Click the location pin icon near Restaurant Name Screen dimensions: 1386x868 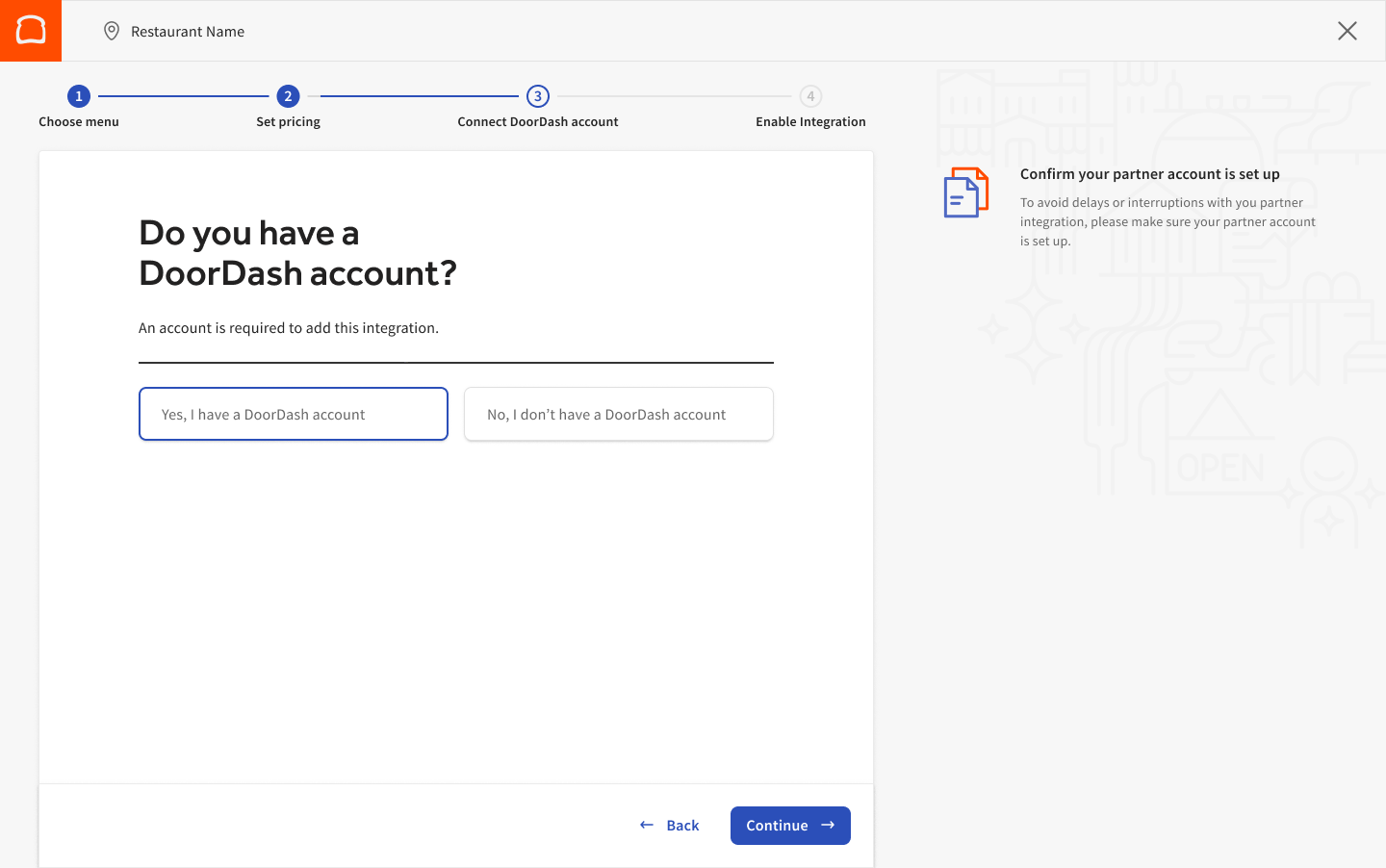point(112,30)
